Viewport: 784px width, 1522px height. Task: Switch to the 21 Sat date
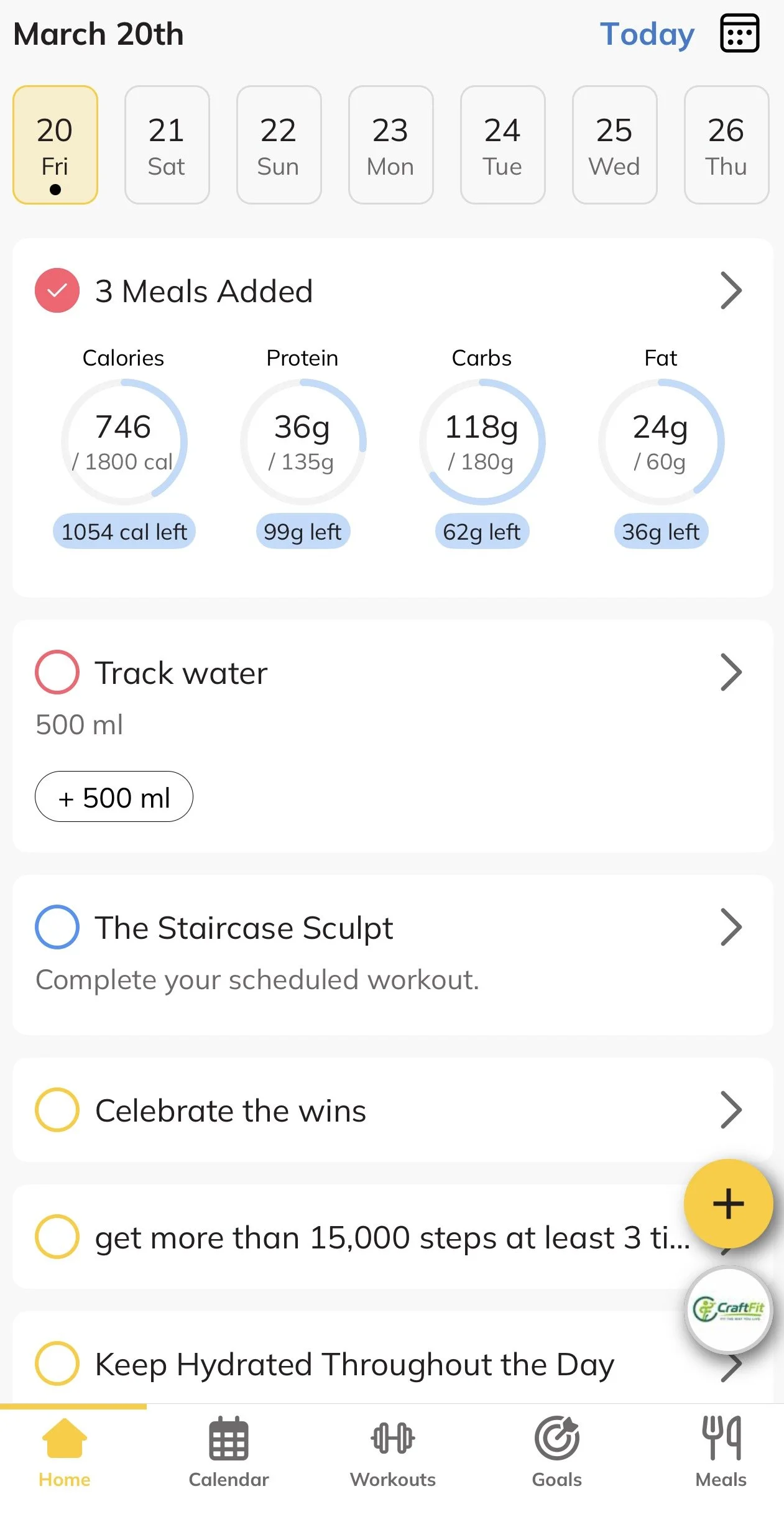point(167,145)
